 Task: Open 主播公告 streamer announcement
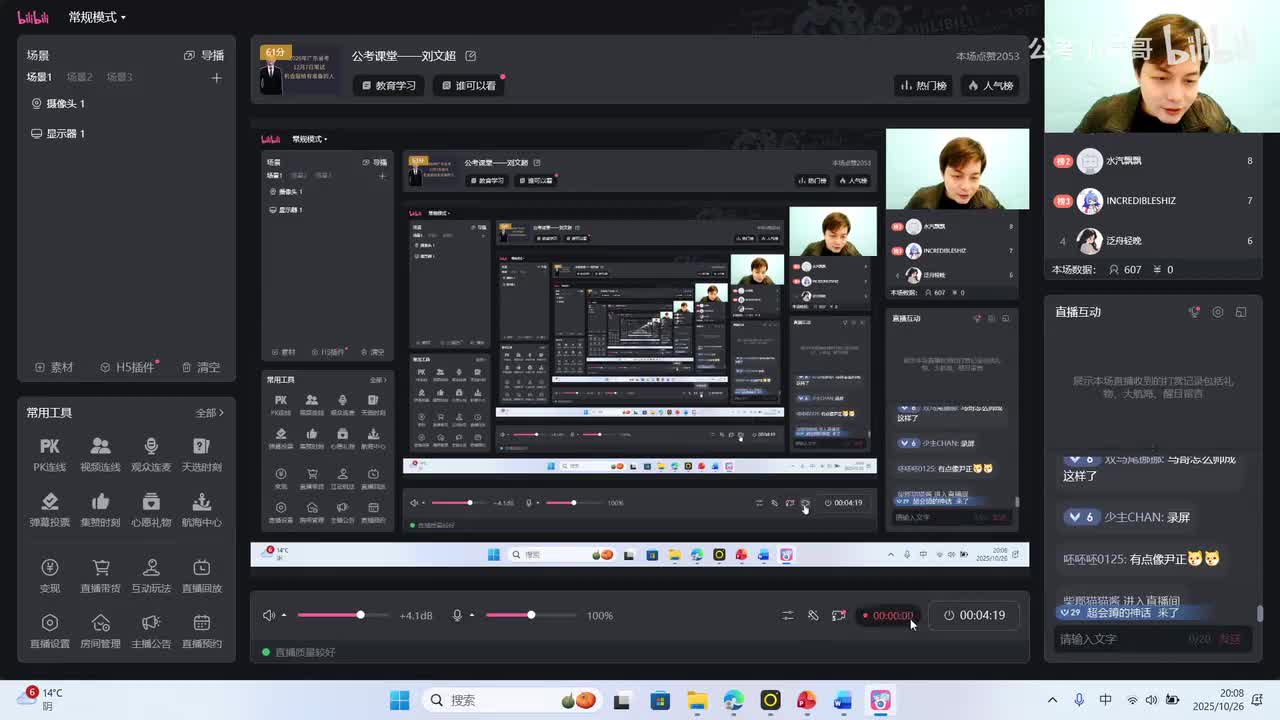click(151, 631)
